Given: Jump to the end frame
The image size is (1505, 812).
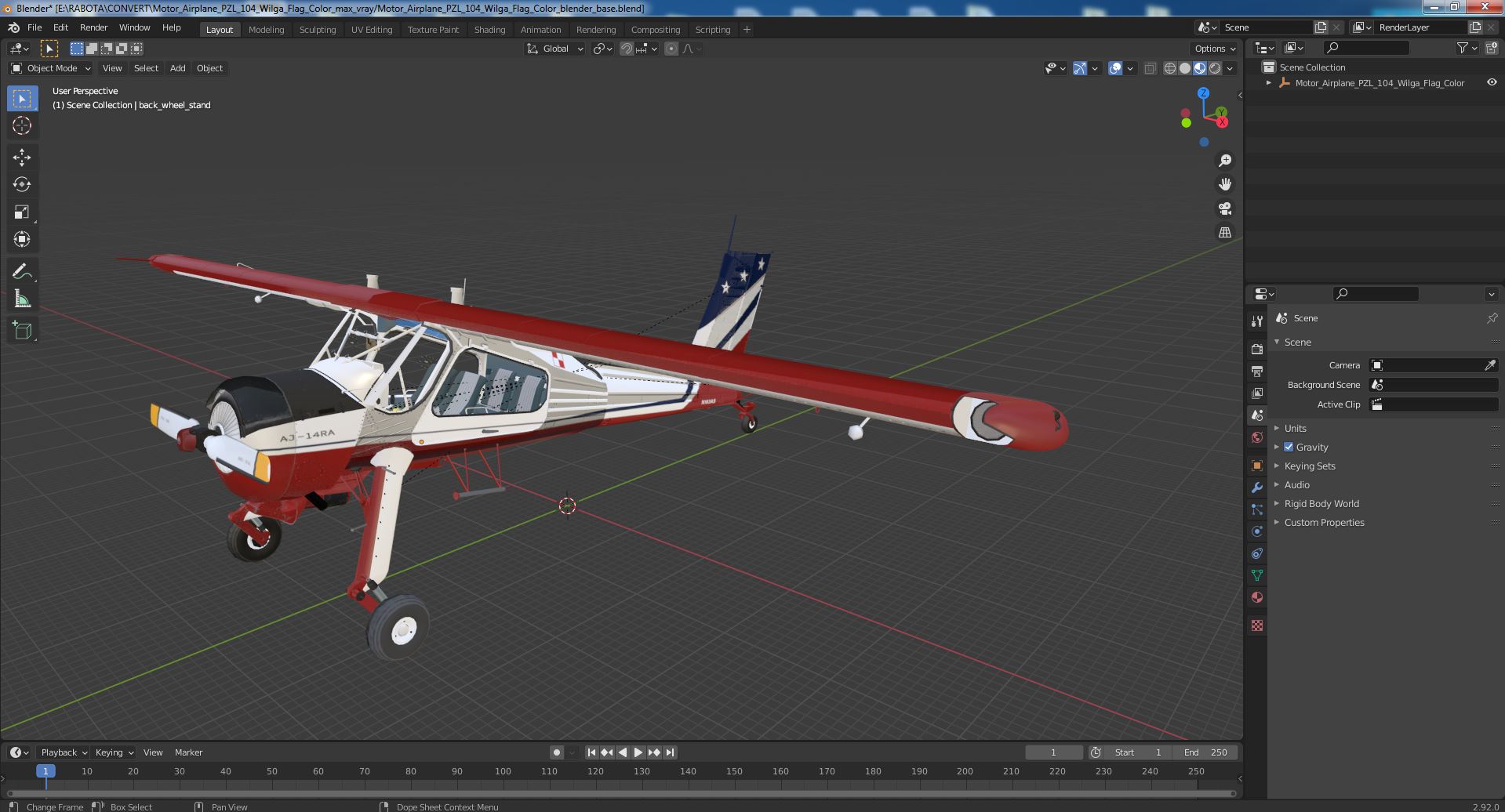Looking at the screenshot, I should [670, 752].
